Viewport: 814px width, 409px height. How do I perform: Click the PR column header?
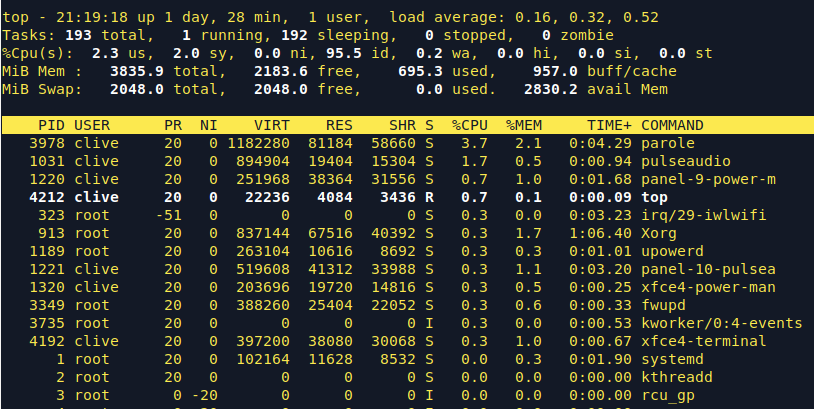point(173,126)
